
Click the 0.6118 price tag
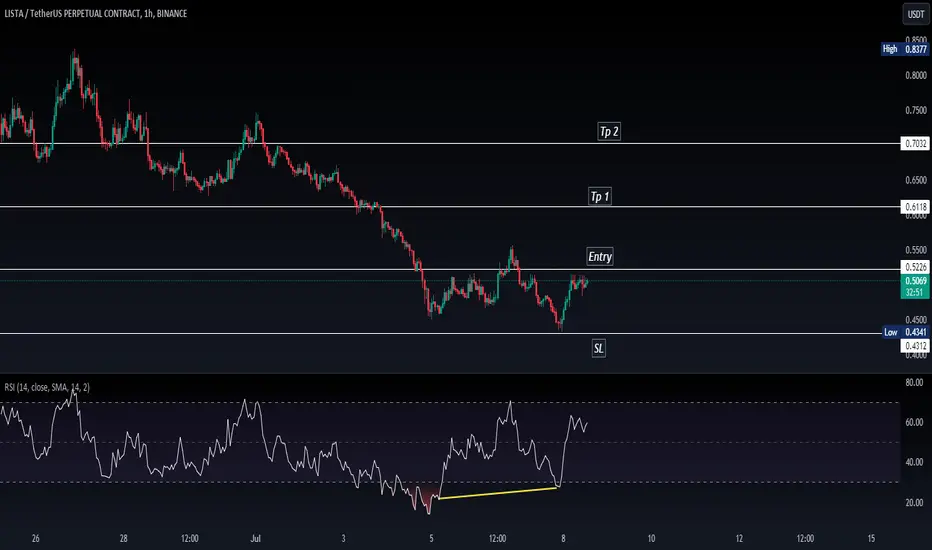[x=915, y=207]
